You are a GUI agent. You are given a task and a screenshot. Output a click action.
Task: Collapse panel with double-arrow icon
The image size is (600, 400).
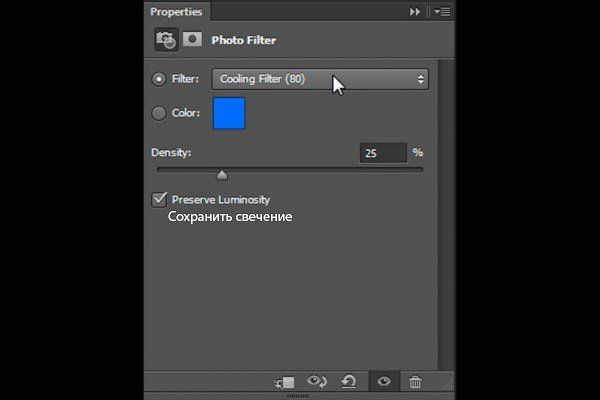tap(415, 12)
